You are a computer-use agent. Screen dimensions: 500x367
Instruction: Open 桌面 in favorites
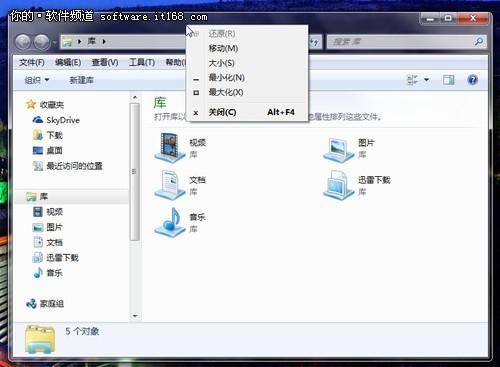pos(55,151)
